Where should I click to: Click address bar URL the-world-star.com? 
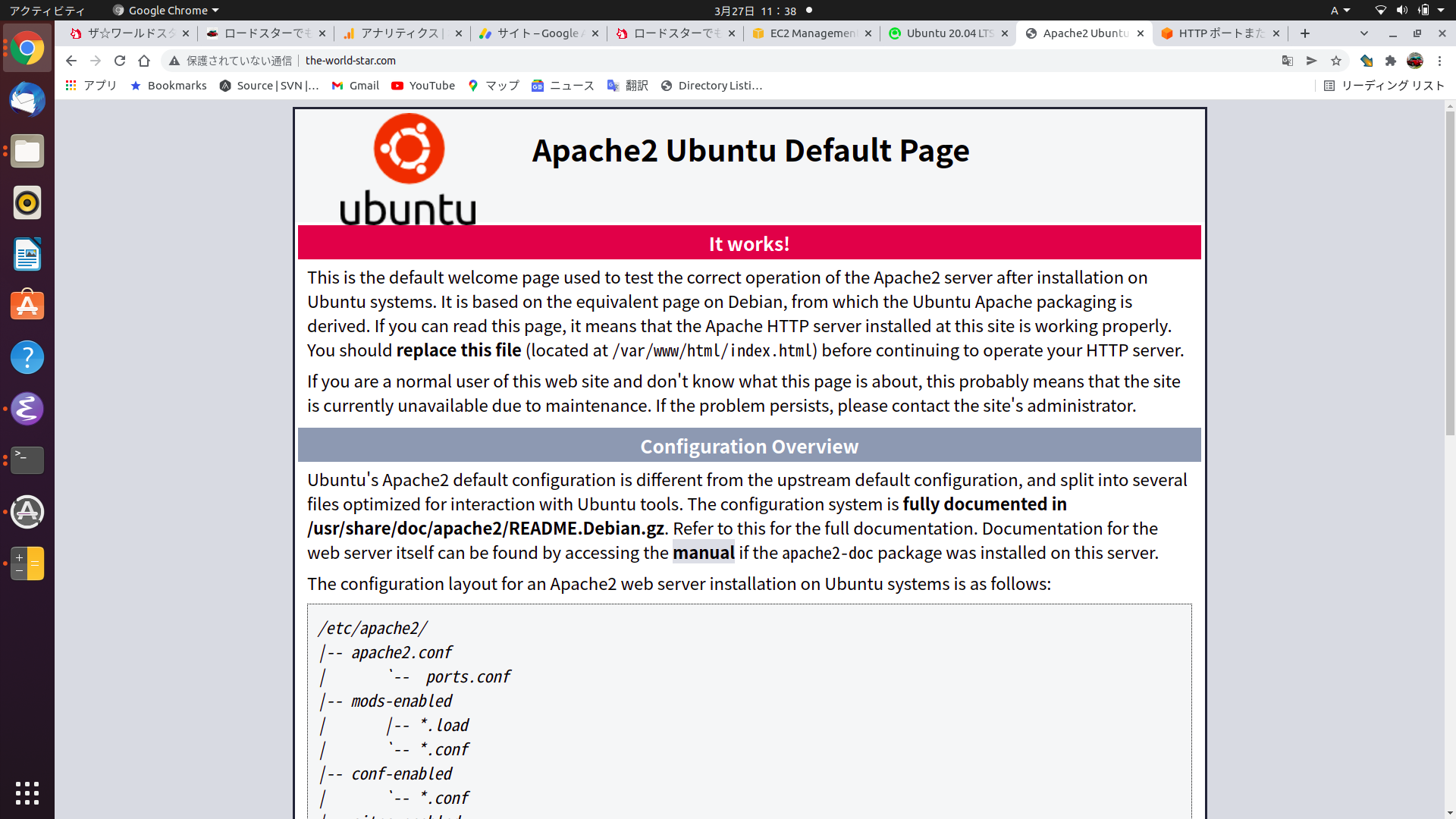[x=350, y=61]
